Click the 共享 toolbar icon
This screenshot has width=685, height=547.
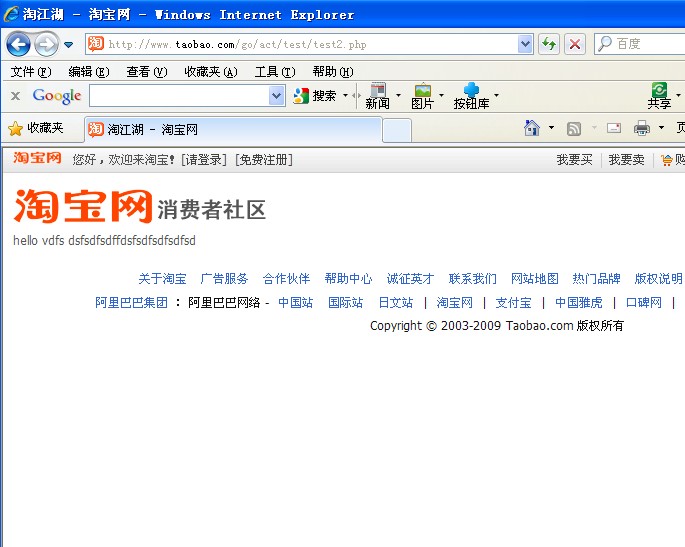659,96
